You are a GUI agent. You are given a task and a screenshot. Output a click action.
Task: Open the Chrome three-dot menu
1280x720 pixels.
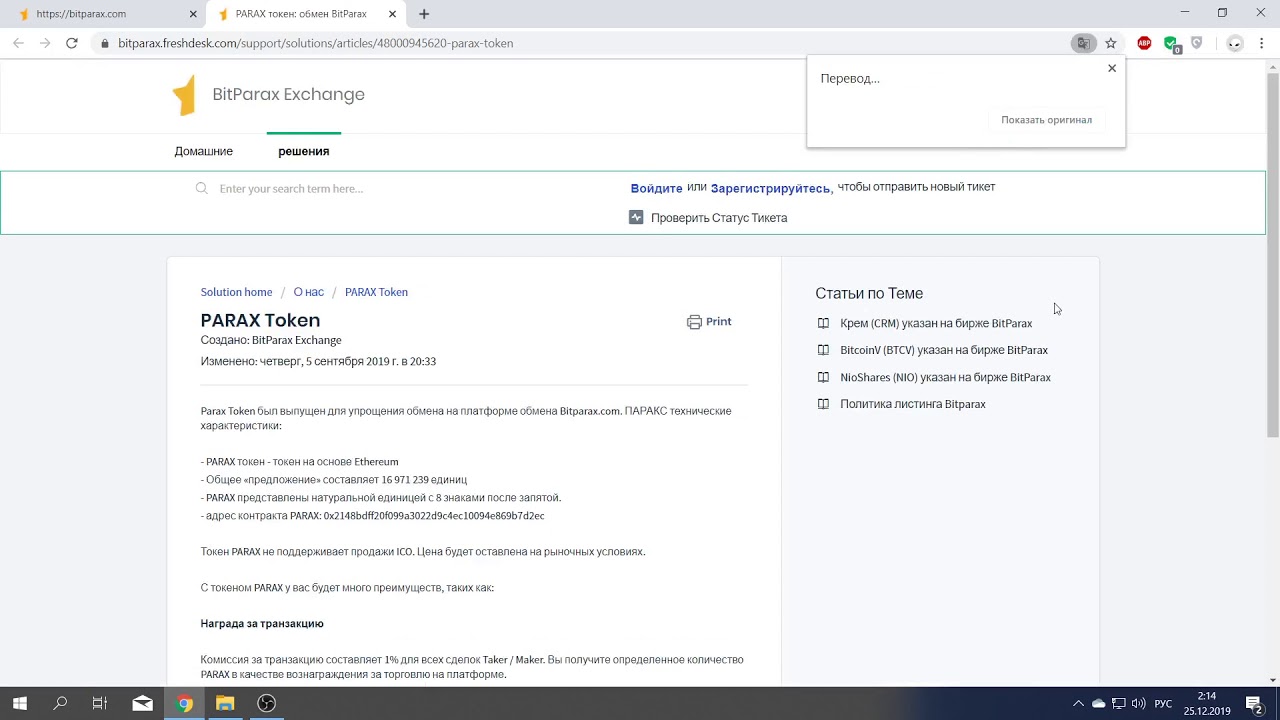[1262, 43]
